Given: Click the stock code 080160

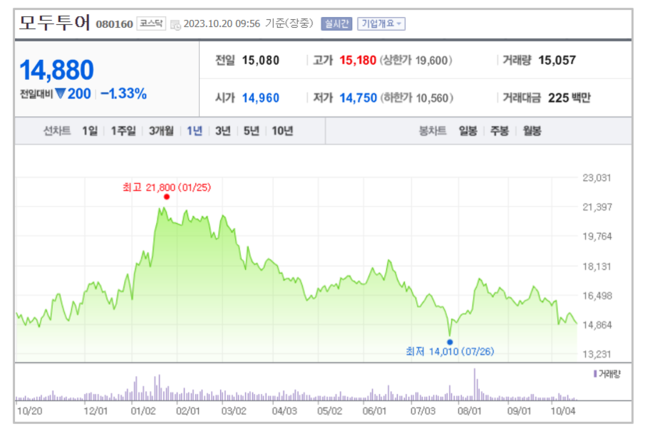Looking at the screenshot, I should (114, 24).
